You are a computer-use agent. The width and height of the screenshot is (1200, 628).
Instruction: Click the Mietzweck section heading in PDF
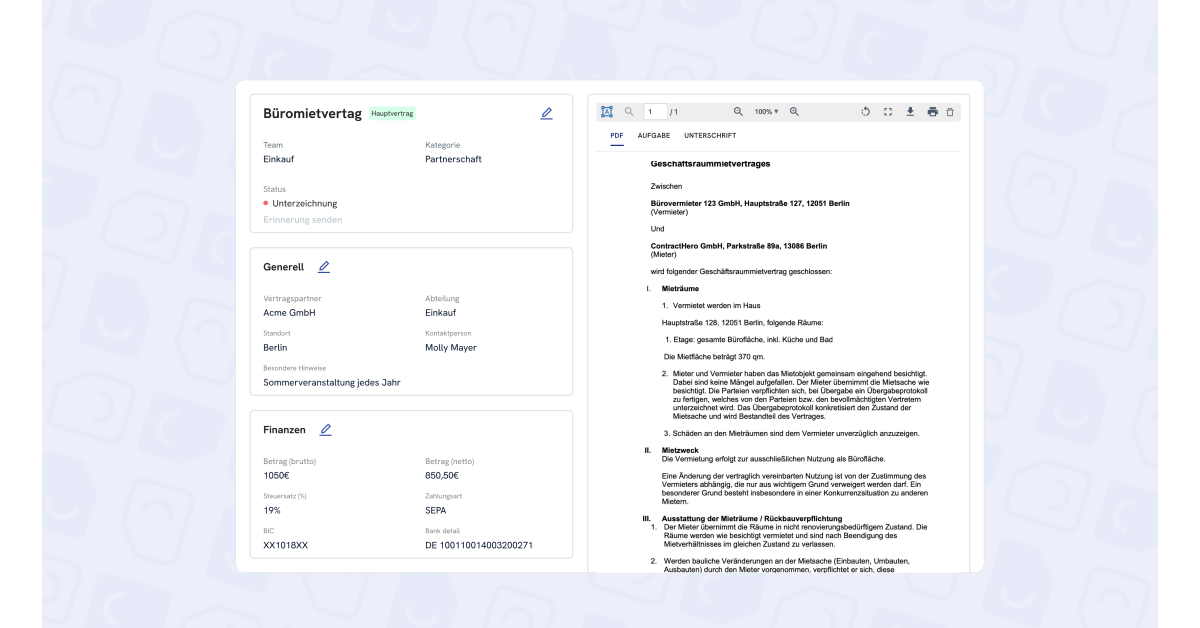pyautogui.click(x=681, y=450)
